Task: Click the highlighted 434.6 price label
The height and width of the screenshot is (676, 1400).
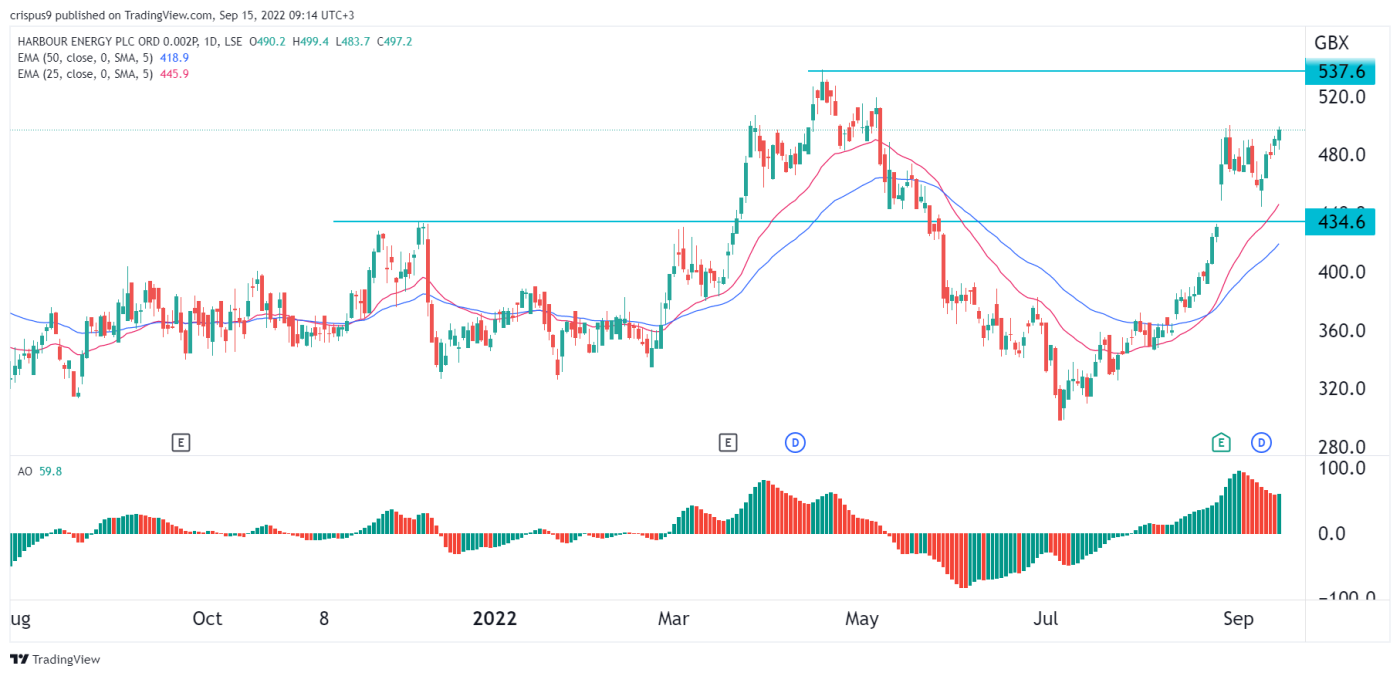Action: (1340, 223)
